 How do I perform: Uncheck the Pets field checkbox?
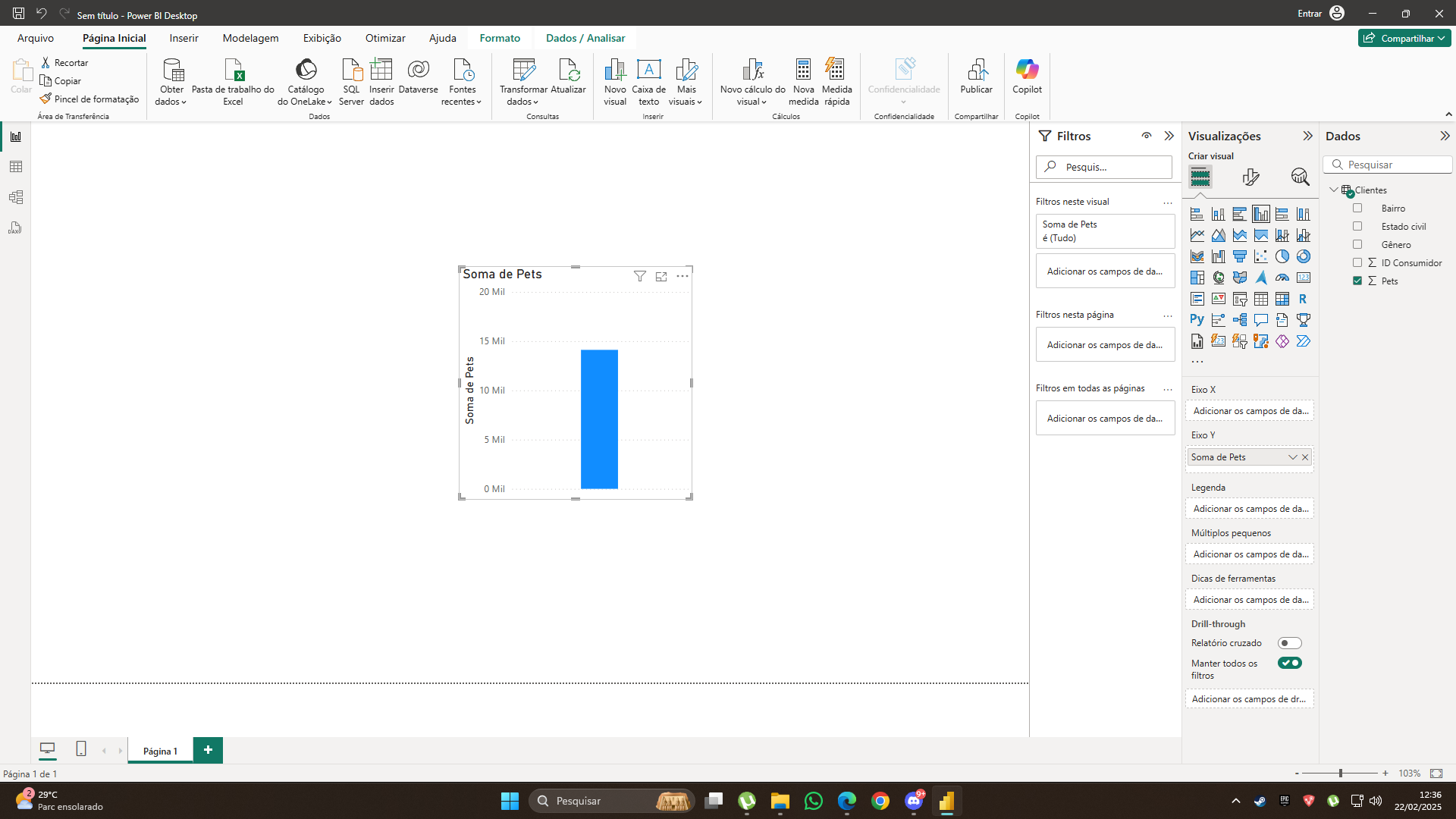click(x=1357, y=281)
